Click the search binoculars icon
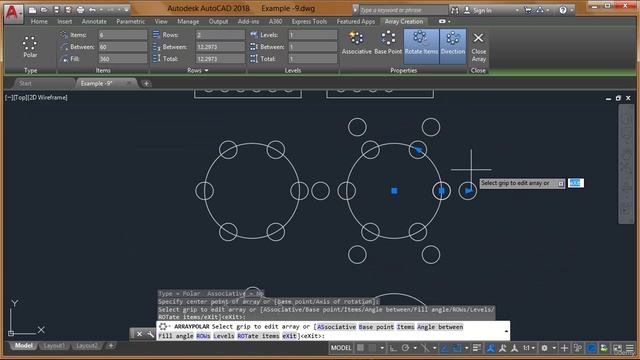 click(455, 10)
